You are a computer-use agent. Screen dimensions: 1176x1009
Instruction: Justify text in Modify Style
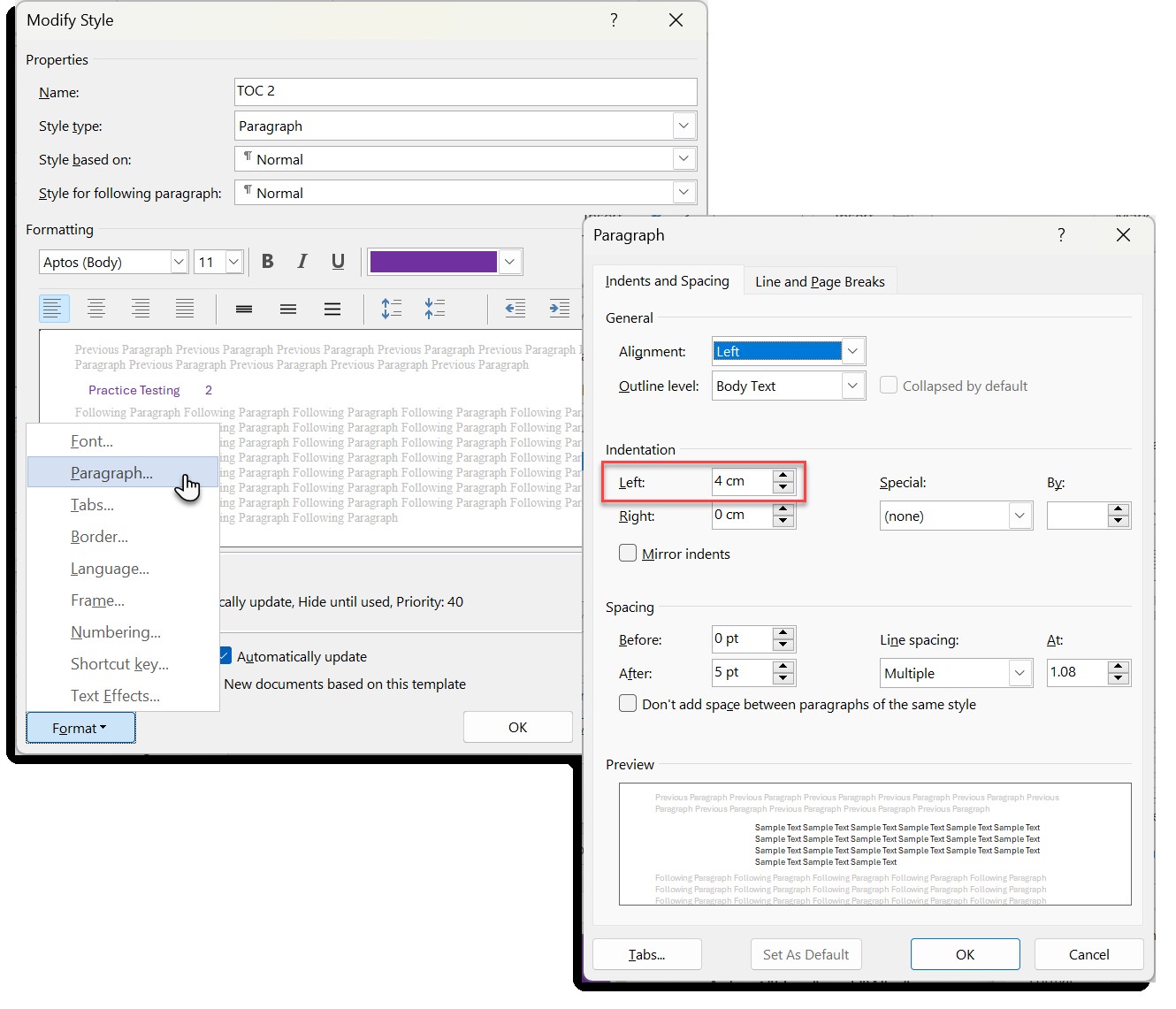pos(185,309)
